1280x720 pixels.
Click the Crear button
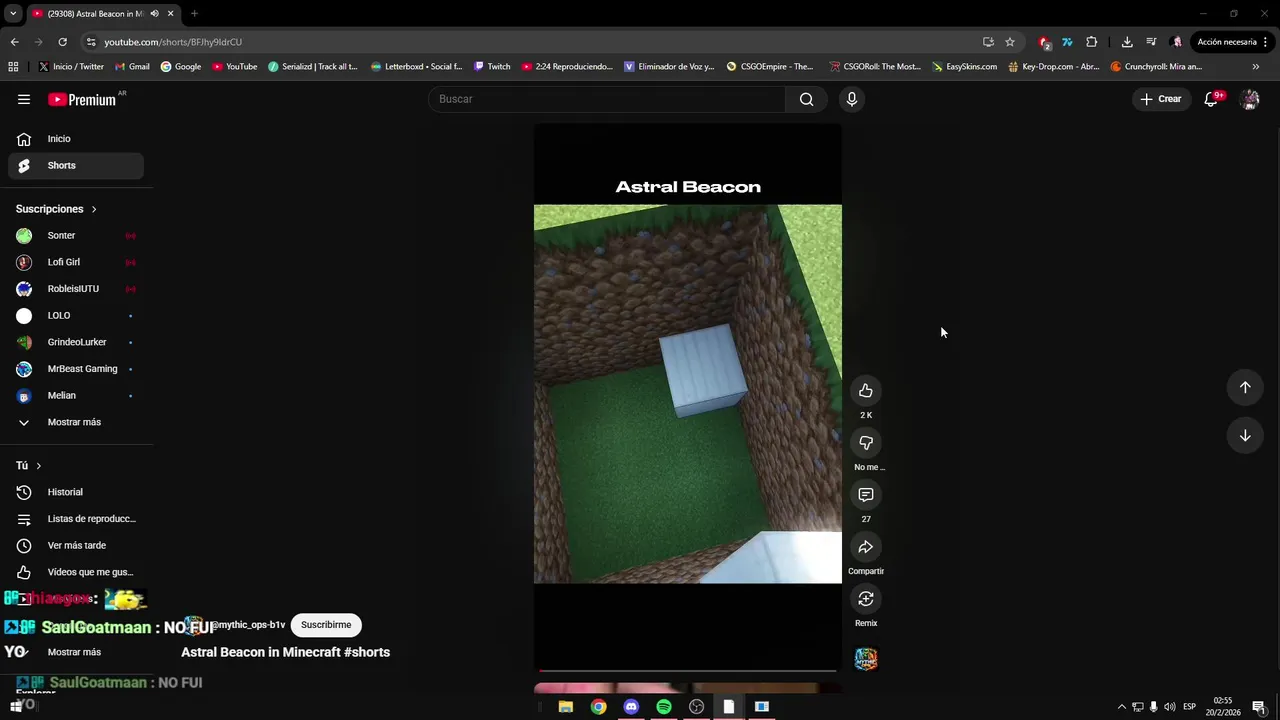coord(1161,99)
